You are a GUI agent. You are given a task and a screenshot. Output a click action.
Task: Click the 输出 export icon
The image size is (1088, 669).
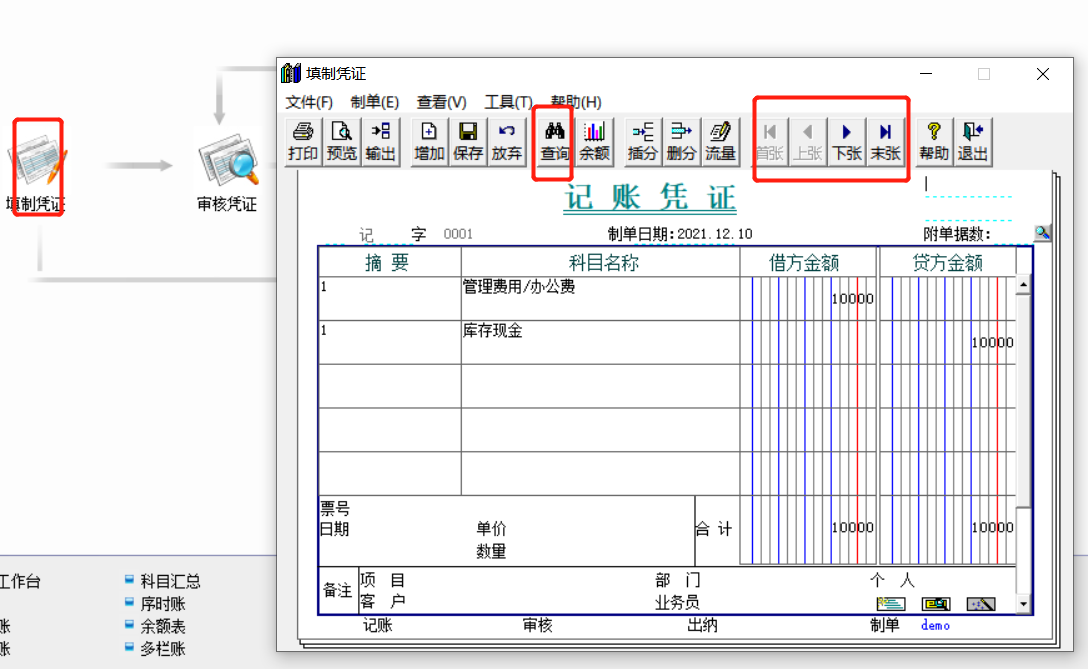click(x=380, y=142)
